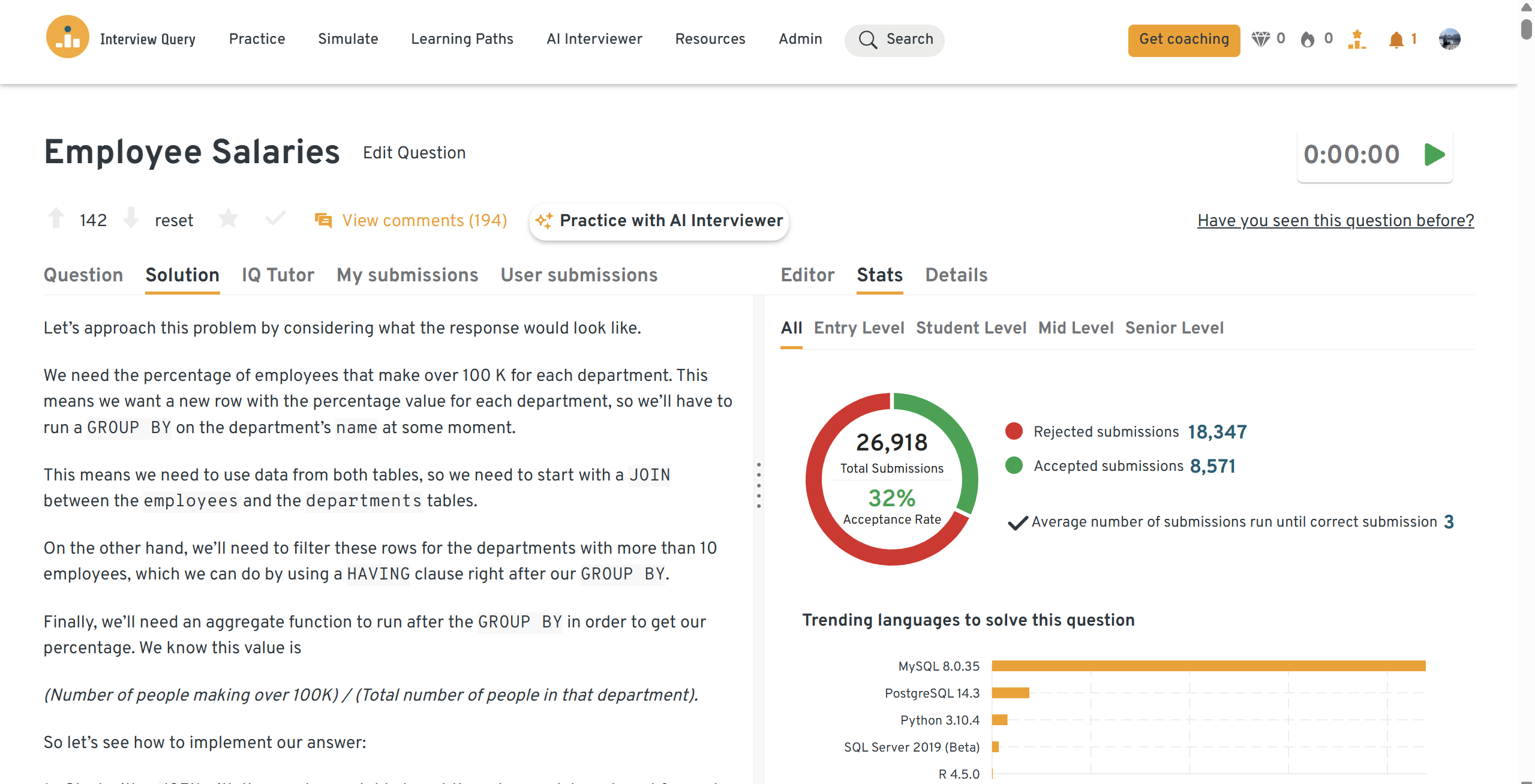Open the leaderboard podium icon

[1356, 40]
